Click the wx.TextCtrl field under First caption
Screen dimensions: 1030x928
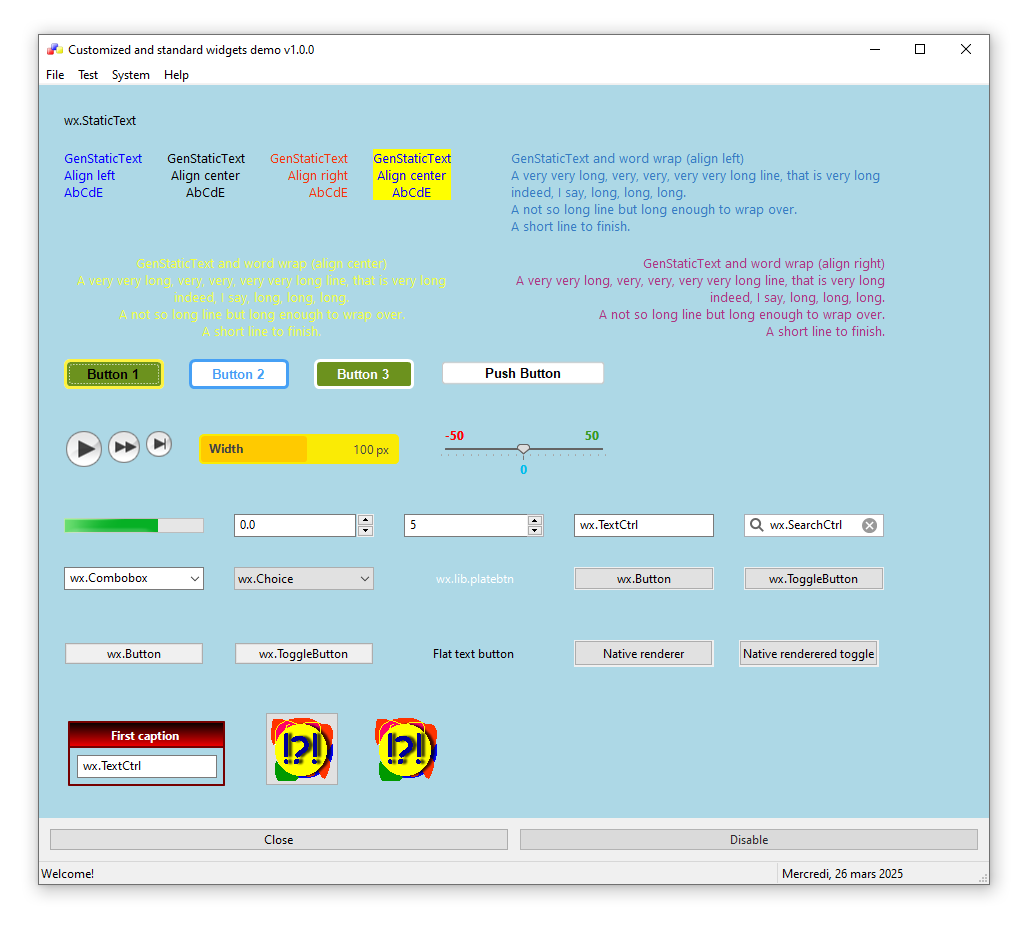tap(146, 766)
